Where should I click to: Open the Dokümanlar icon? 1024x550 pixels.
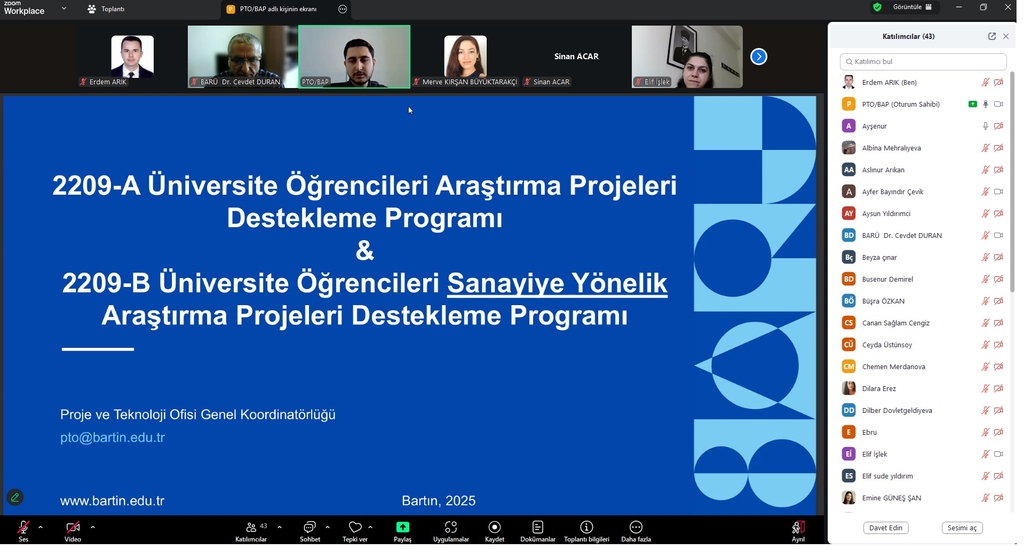pyautogui.click(x=538, y=527)
